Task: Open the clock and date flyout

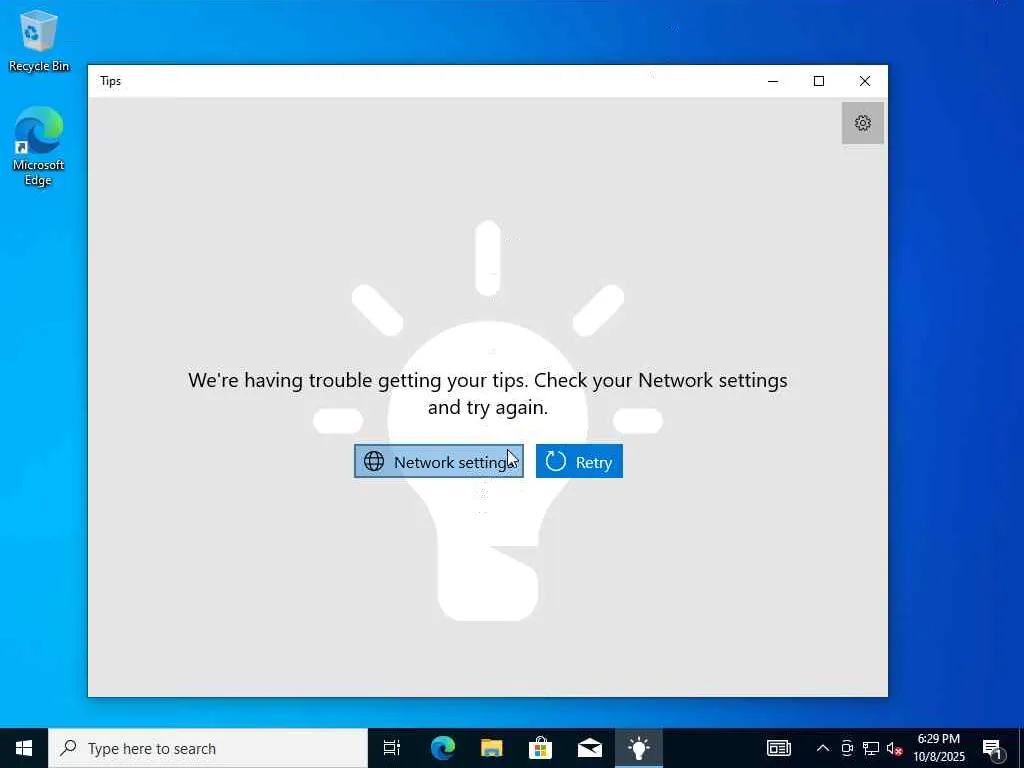Action: pyautogui.click(x=938, y=748)
